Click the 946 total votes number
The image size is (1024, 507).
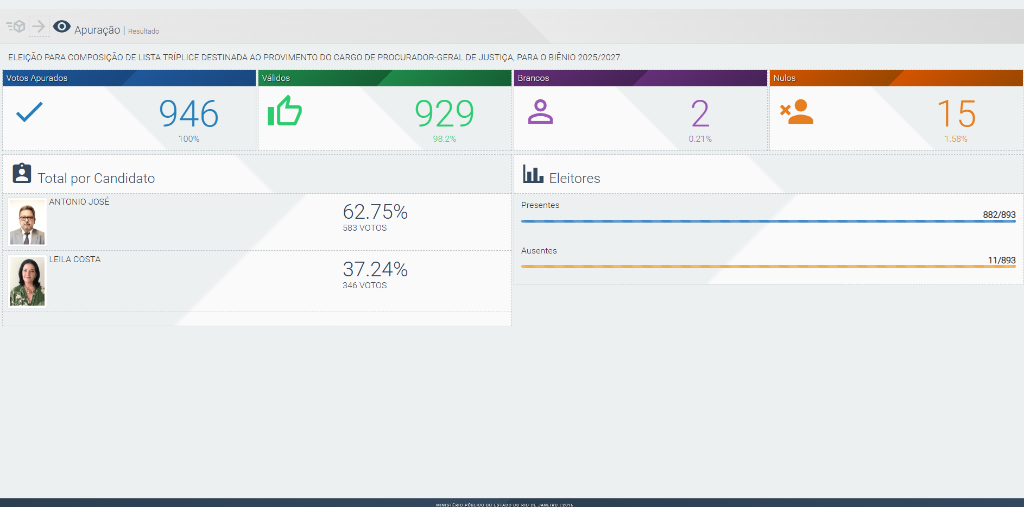(189, 114)
